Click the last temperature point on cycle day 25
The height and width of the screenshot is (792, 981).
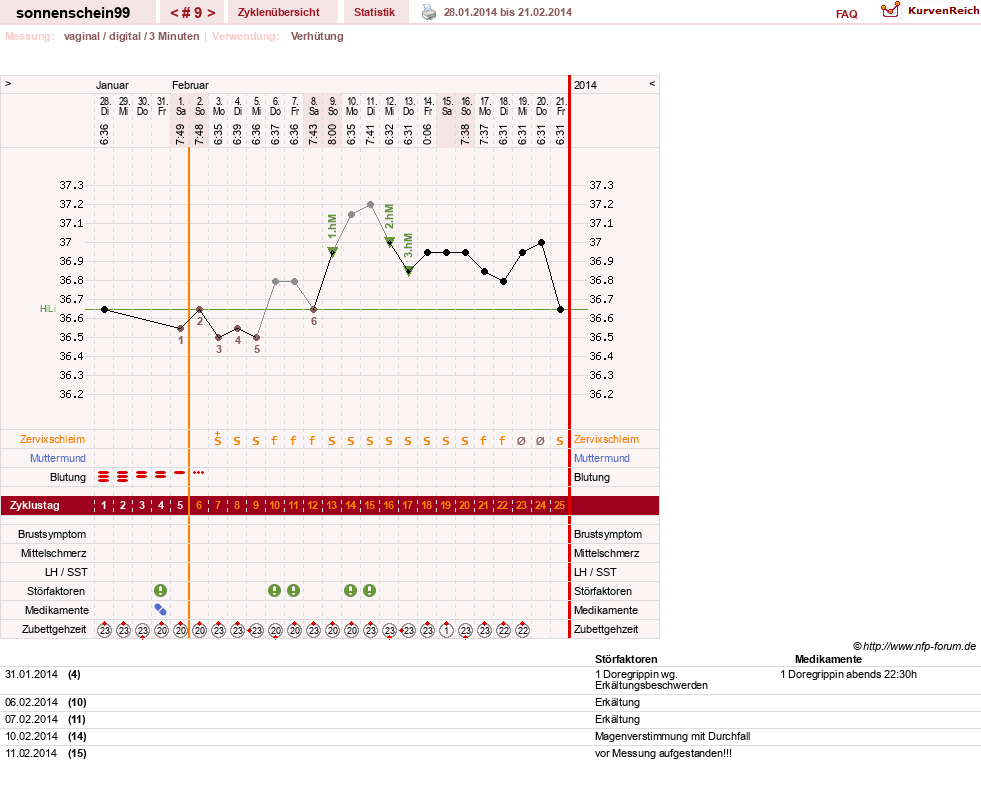coord(561,310)
